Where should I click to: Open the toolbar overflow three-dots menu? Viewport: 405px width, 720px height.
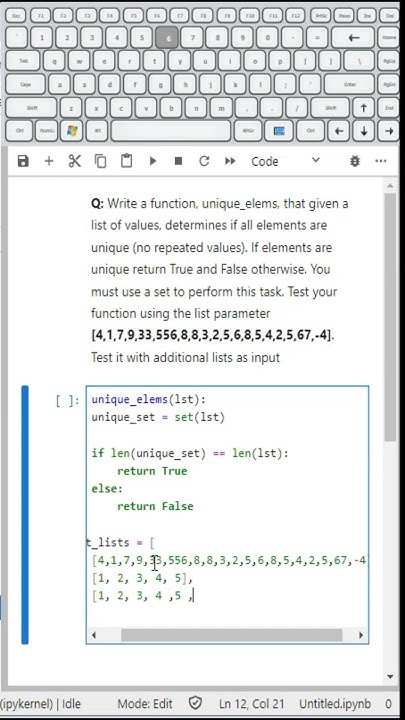pos(381,161)
